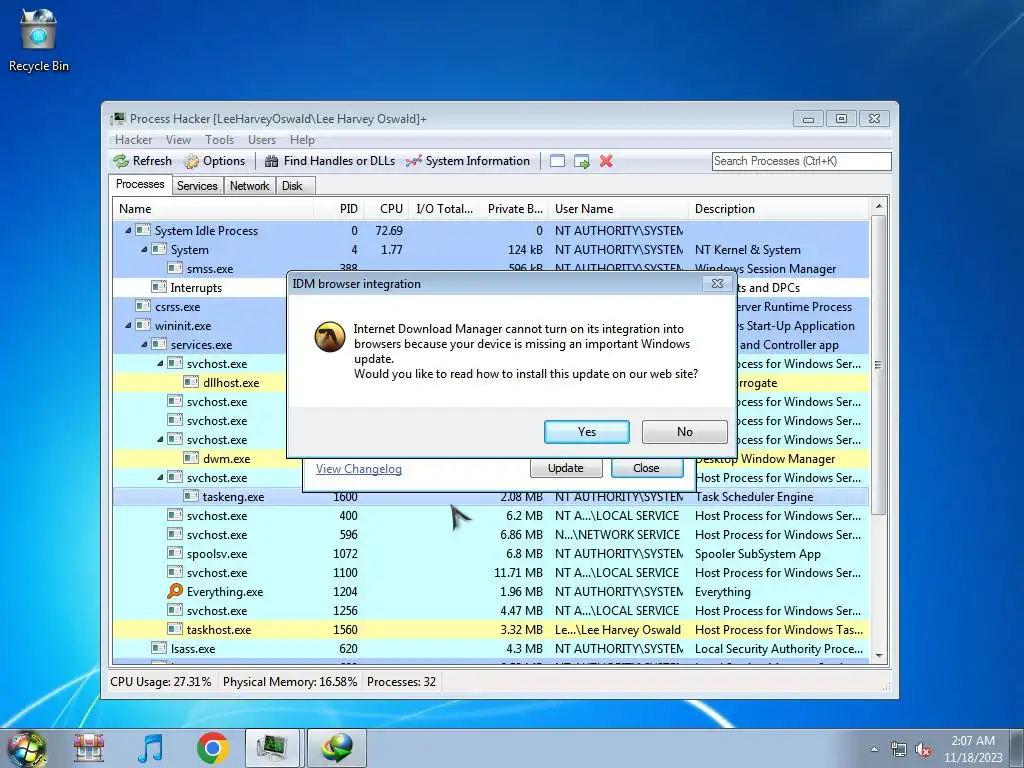Viewport: 1024px width, 768px height.
Task: Click the Physical Memory status entry
Action: [290, 682]
